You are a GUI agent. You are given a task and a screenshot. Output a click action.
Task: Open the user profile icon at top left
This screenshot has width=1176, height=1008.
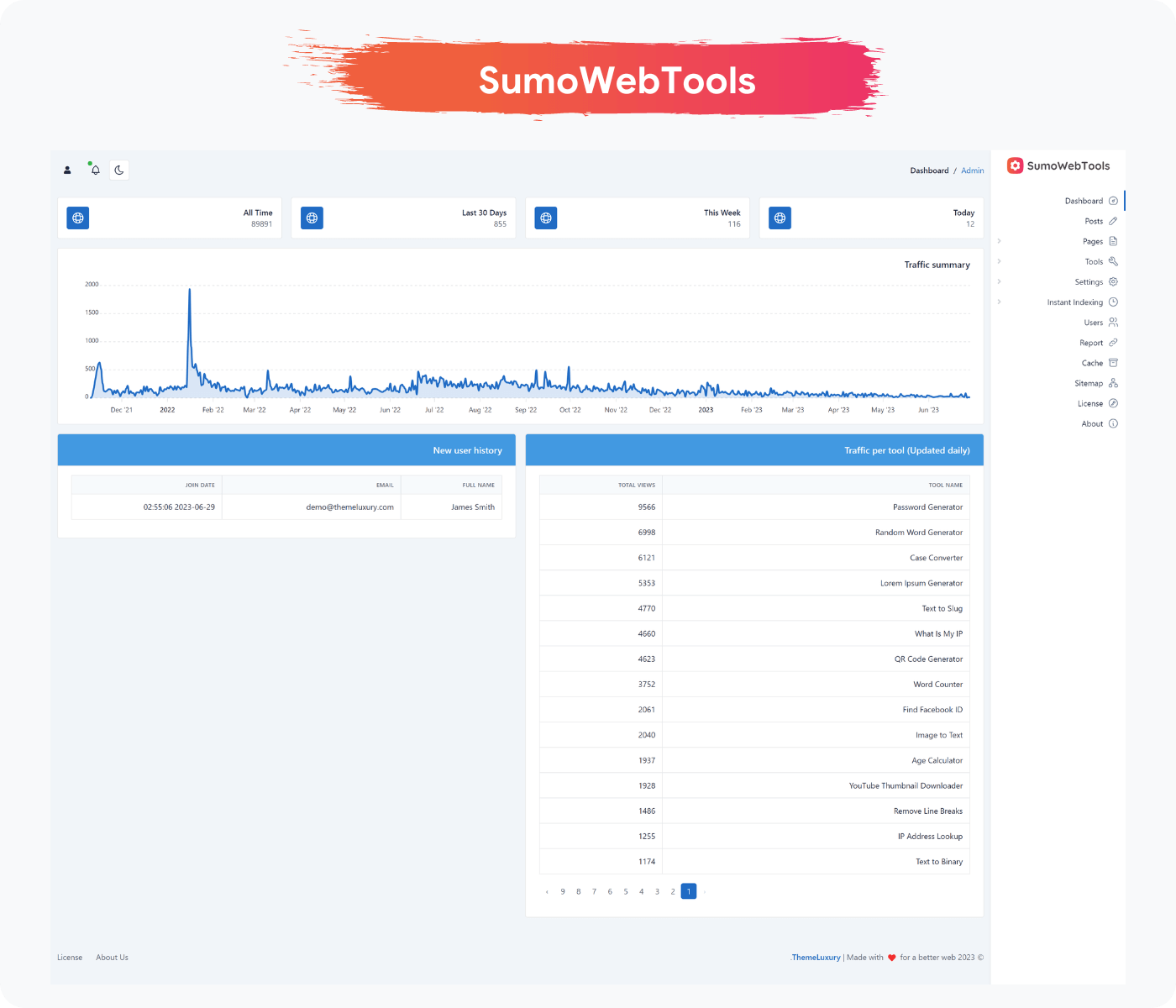tap(67, 170)
